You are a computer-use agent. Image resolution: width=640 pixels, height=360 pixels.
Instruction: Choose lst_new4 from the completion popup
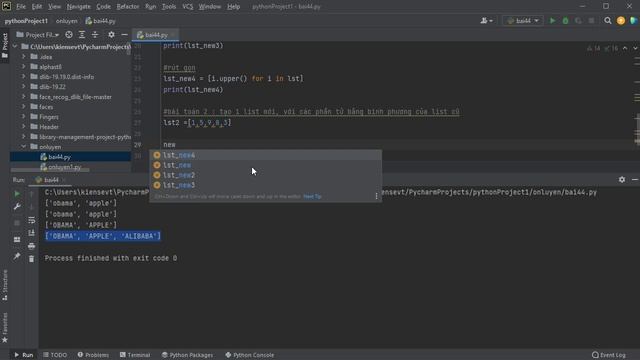(x=265, y=155)
